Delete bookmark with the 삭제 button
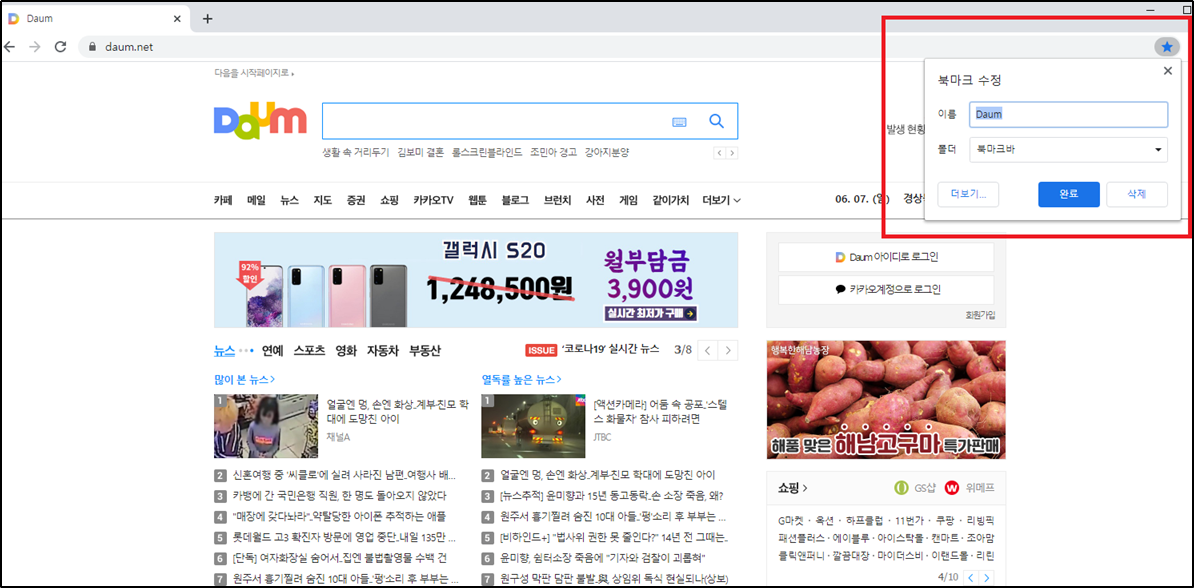The image size is (1194, 588). pyautogui.click(x=1137, y=194)
